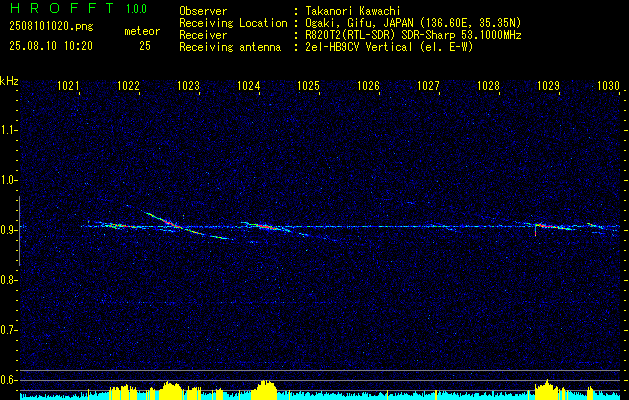
Task: Click the meteor echo trace just after 1024
Action: point(265,227)
